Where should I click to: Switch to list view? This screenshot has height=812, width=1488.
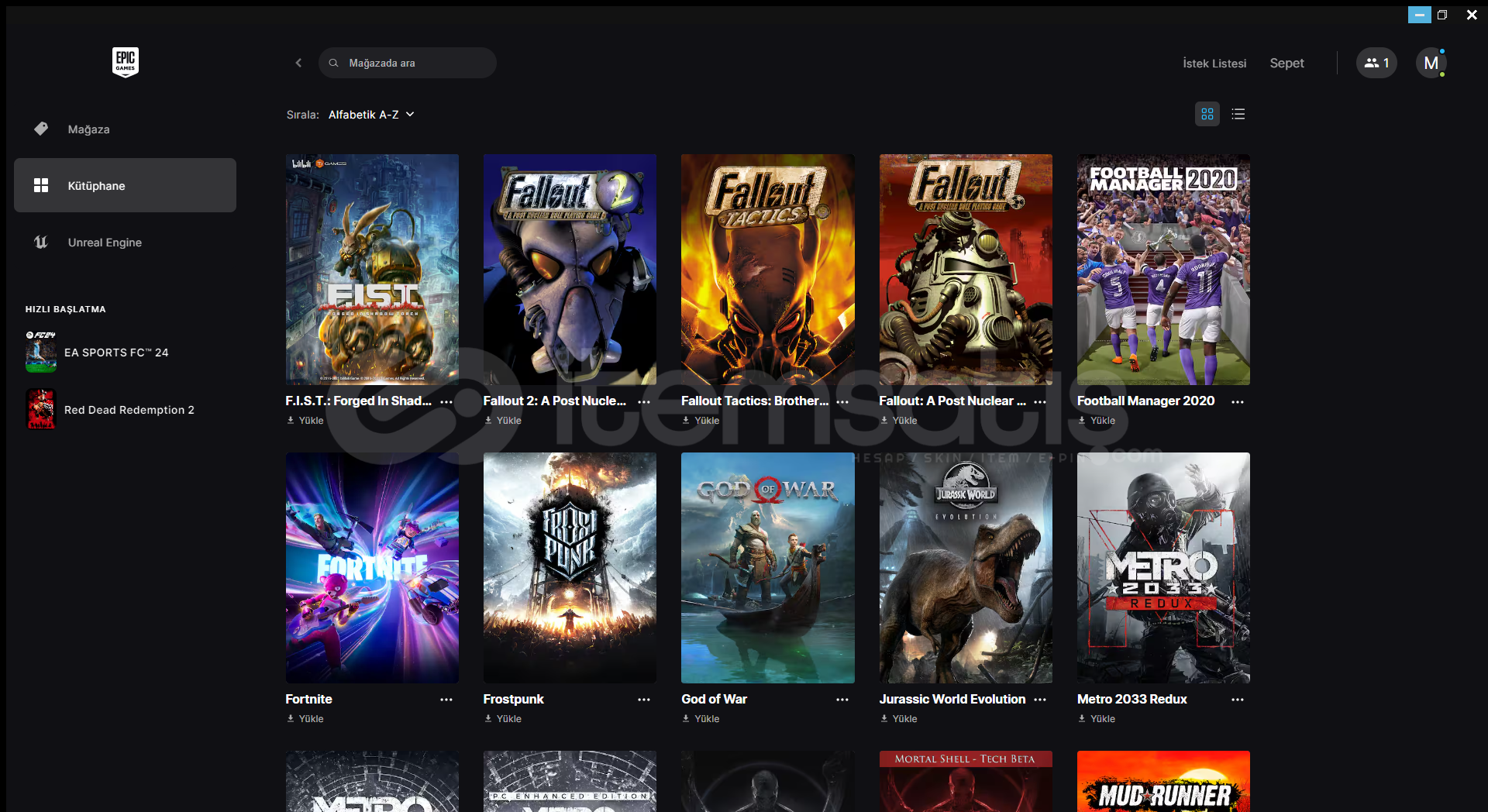[x=1238, y=114]
